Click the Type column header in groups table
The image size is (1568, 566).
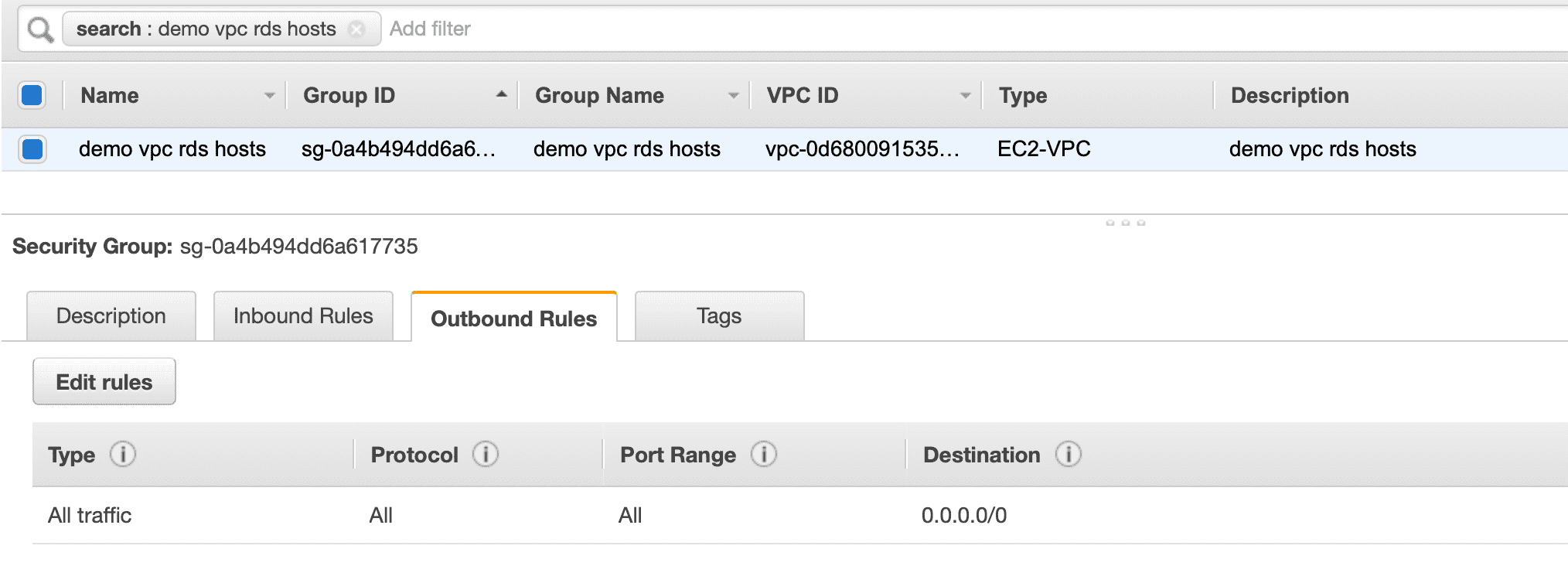click(1022, 96)
